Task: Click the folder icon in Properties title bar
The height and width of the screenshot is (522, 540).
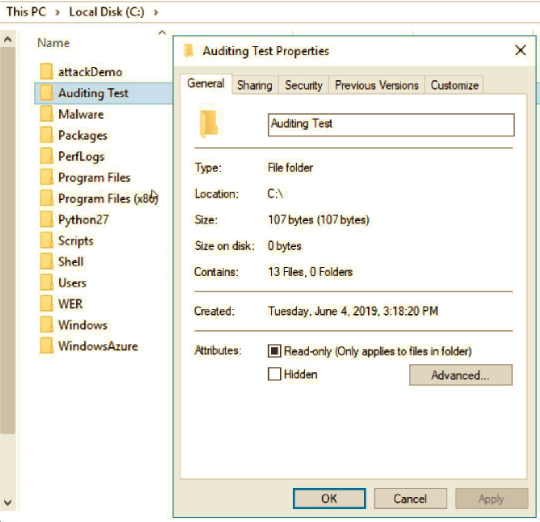Action: [x=189, y=51]
